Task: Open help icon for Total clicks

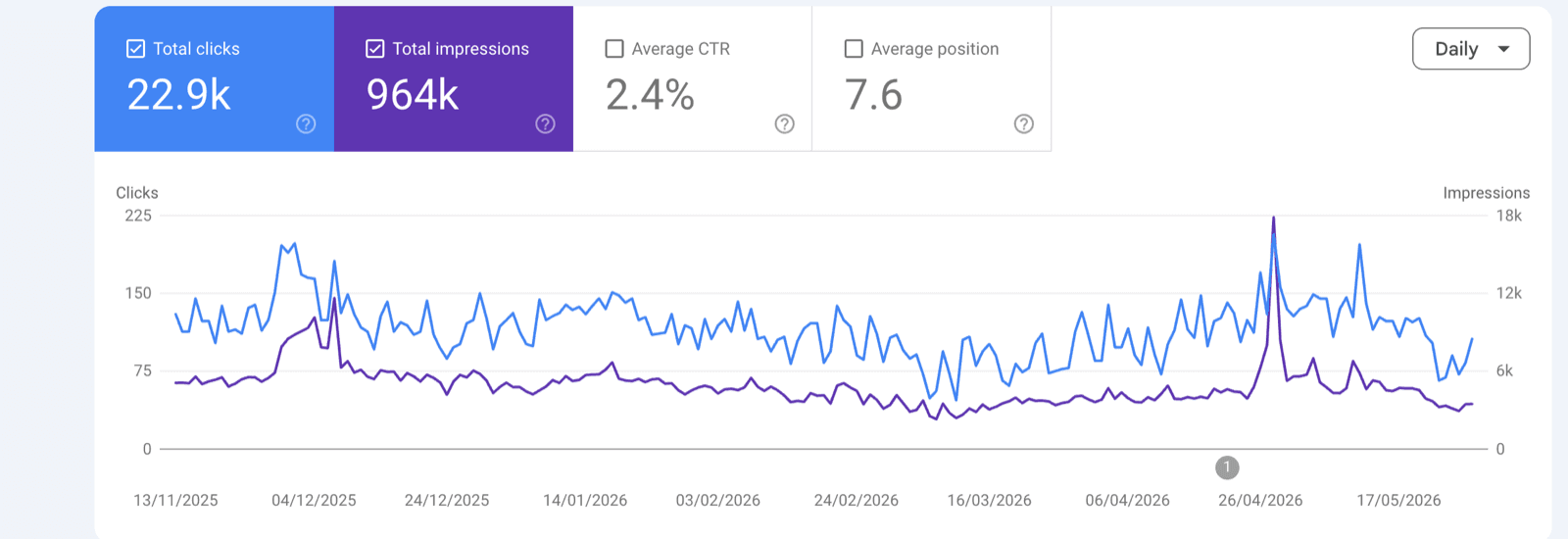Action: 306,123
